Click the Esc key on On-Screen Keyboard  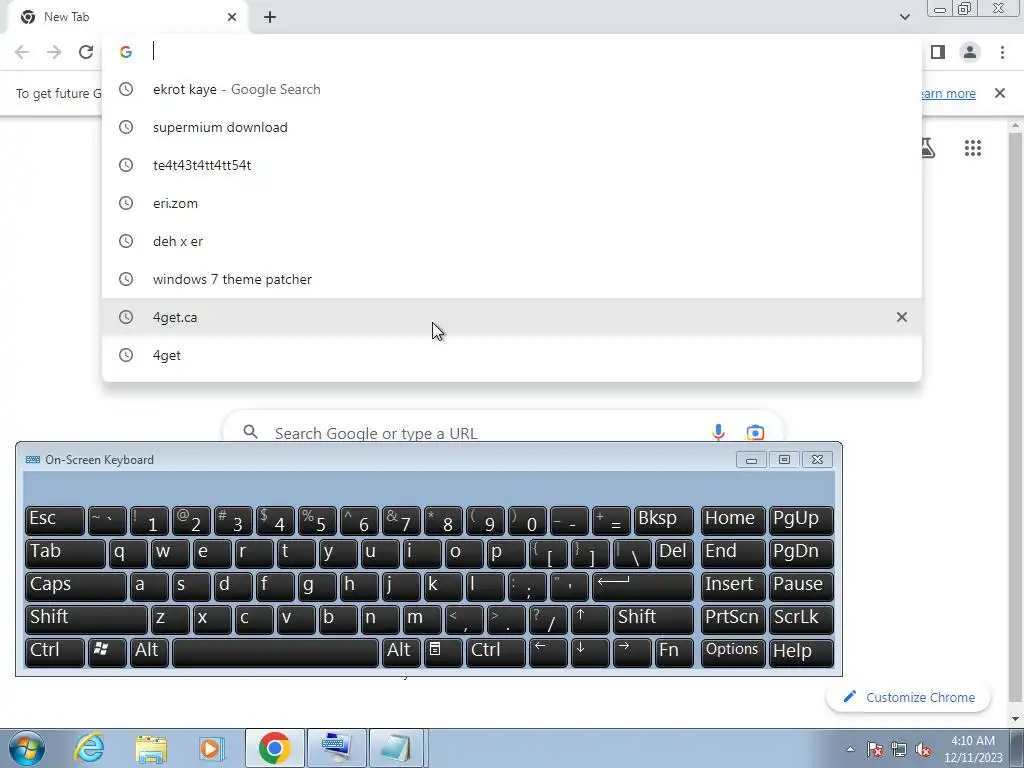point(55,520)
